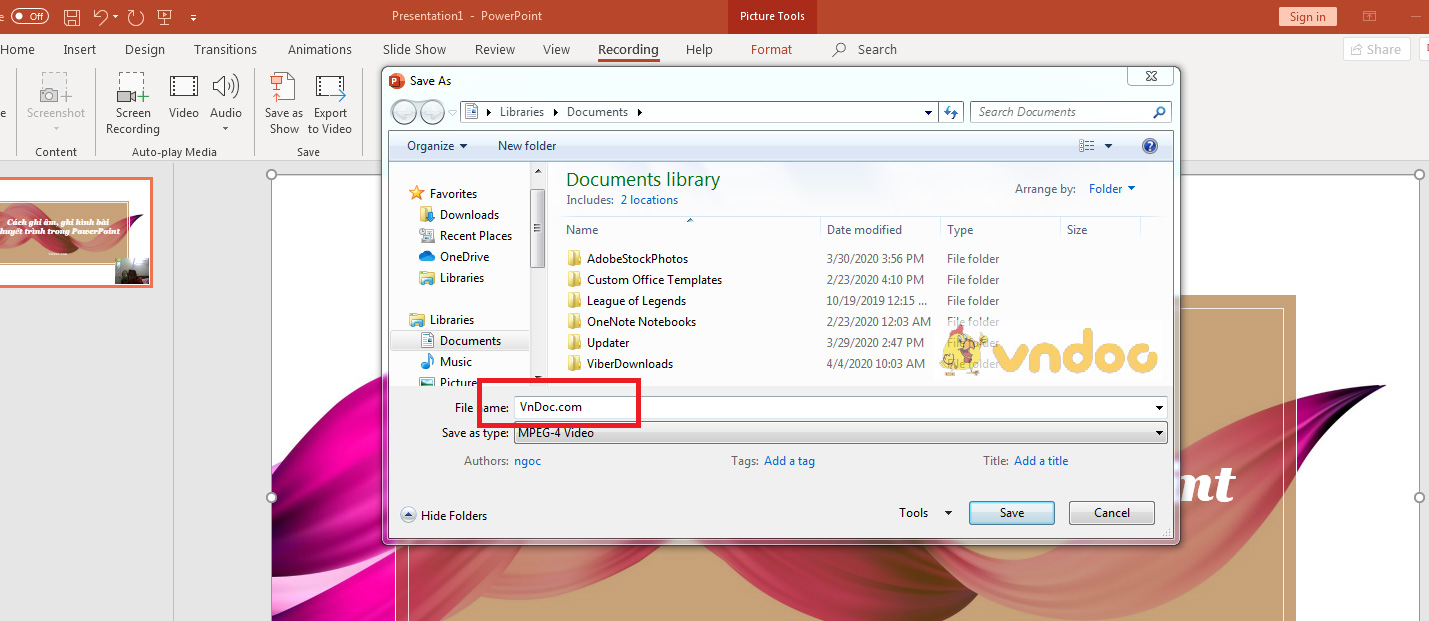Open the Tools dropdown menu

925,513
